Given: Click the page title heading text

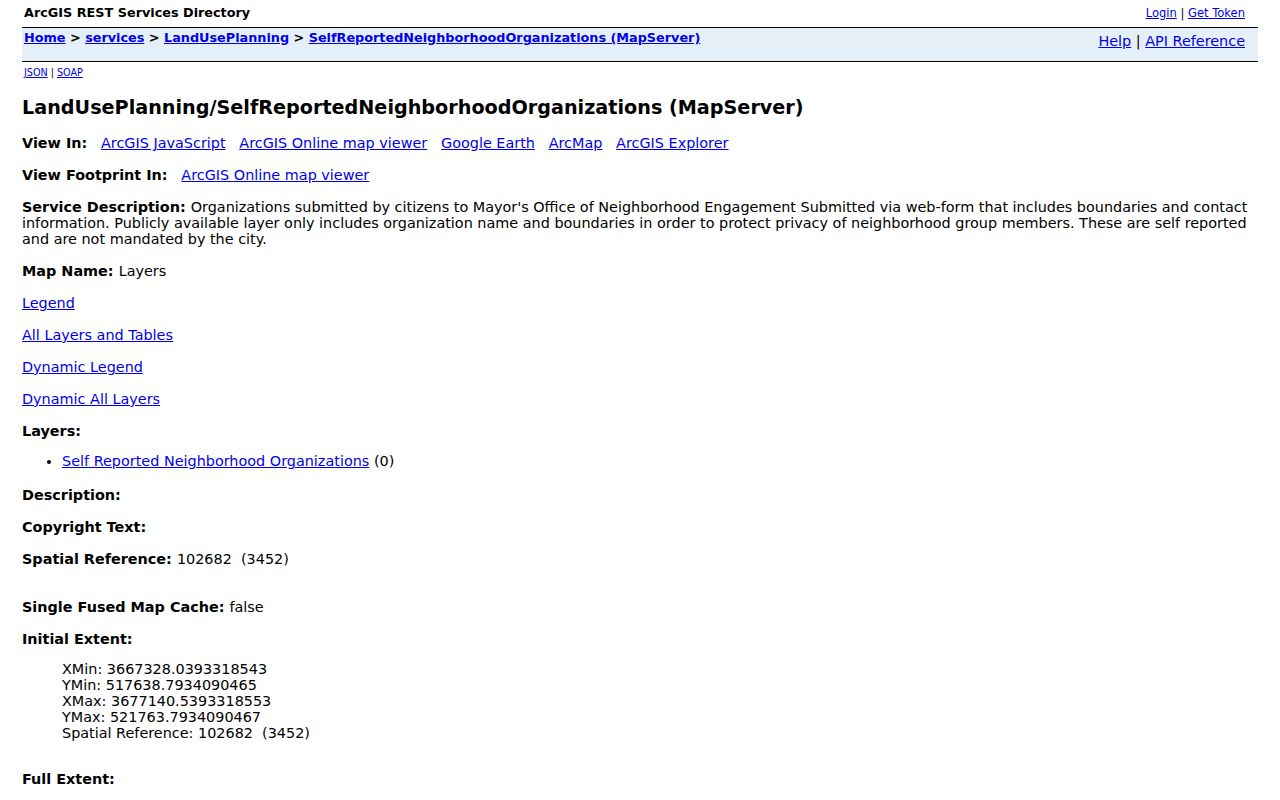Looking at the screenshot, I should pyautogui.click(x=412, y=107).
